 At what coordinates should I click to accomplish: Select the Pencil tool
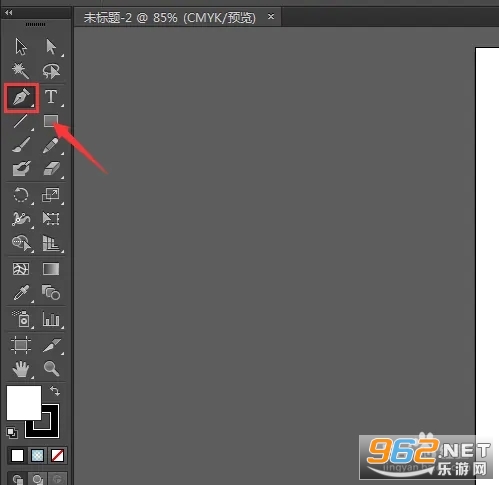point(51,145)
